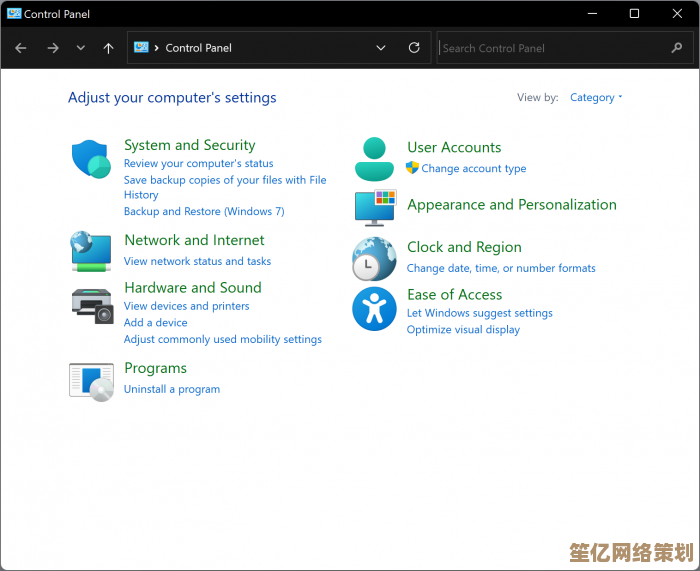
Task: Open the Network and Internet globe icon
Action: point(90,251)
